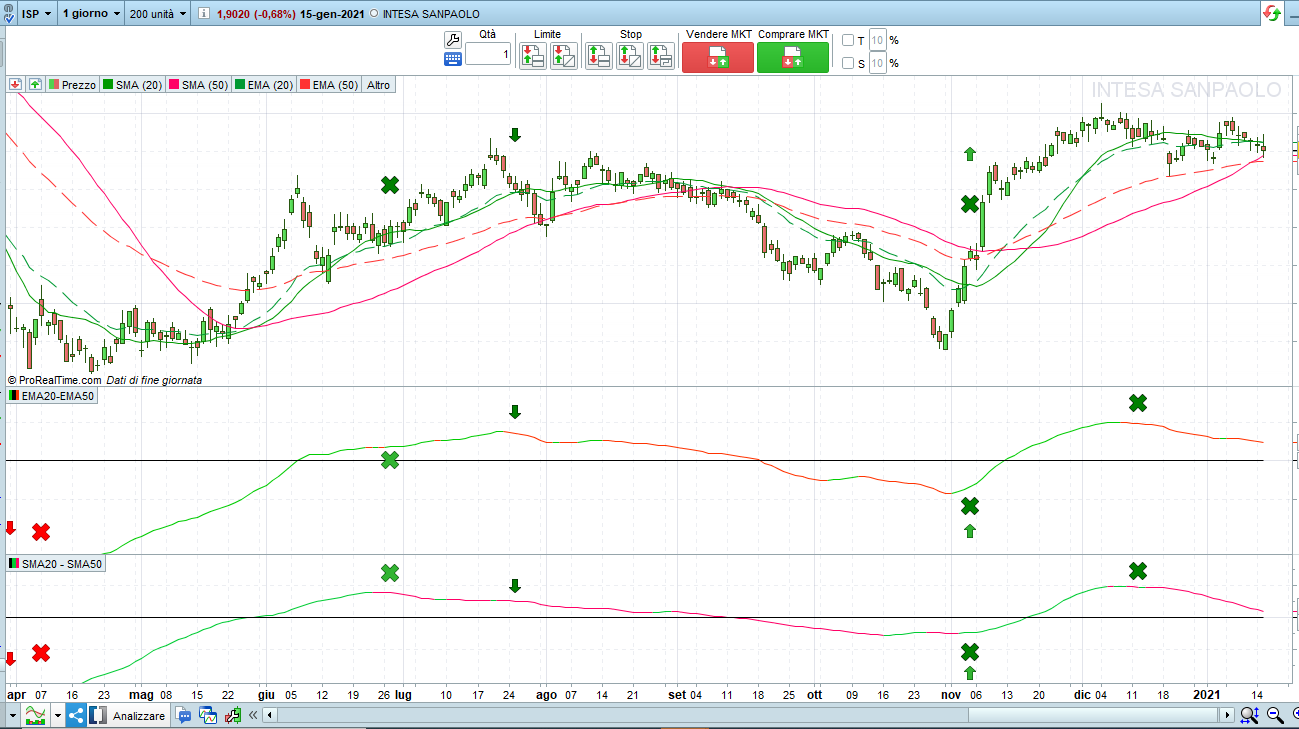Image resolution: width=1299 pixels, height=729 pixels.
Task: Enable the T percentage checkbox
Action: tap(848, 41)
